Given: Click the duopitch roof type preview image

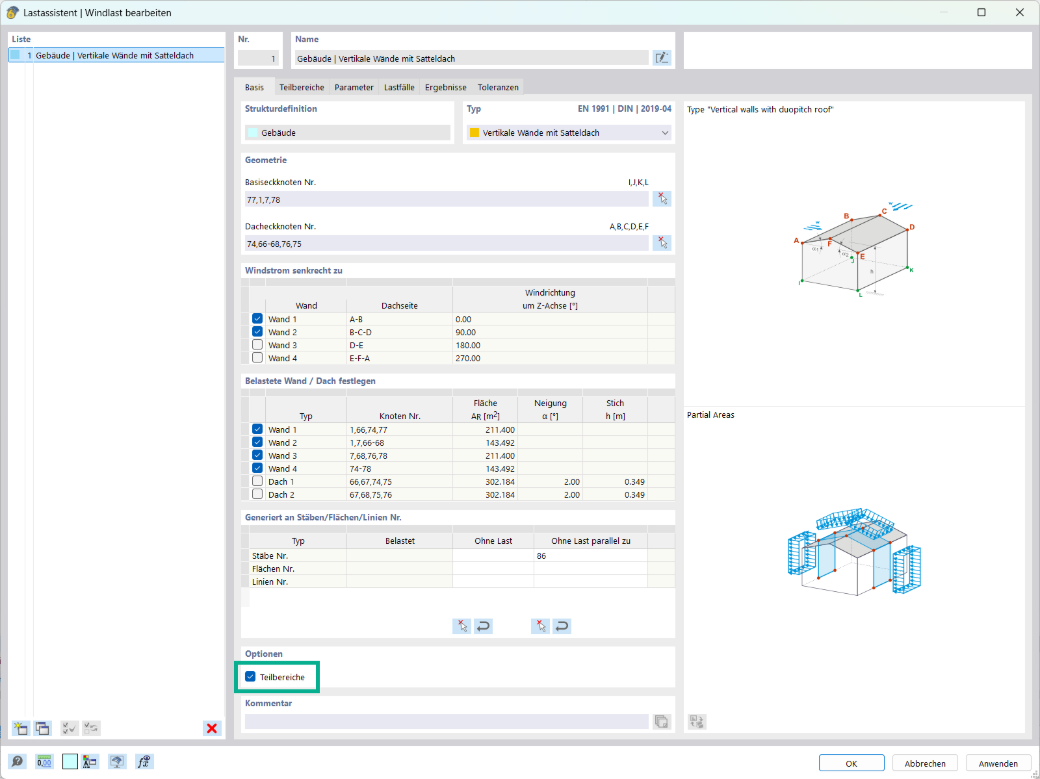Looking at the screenshot, I should [x=854, y=249].
